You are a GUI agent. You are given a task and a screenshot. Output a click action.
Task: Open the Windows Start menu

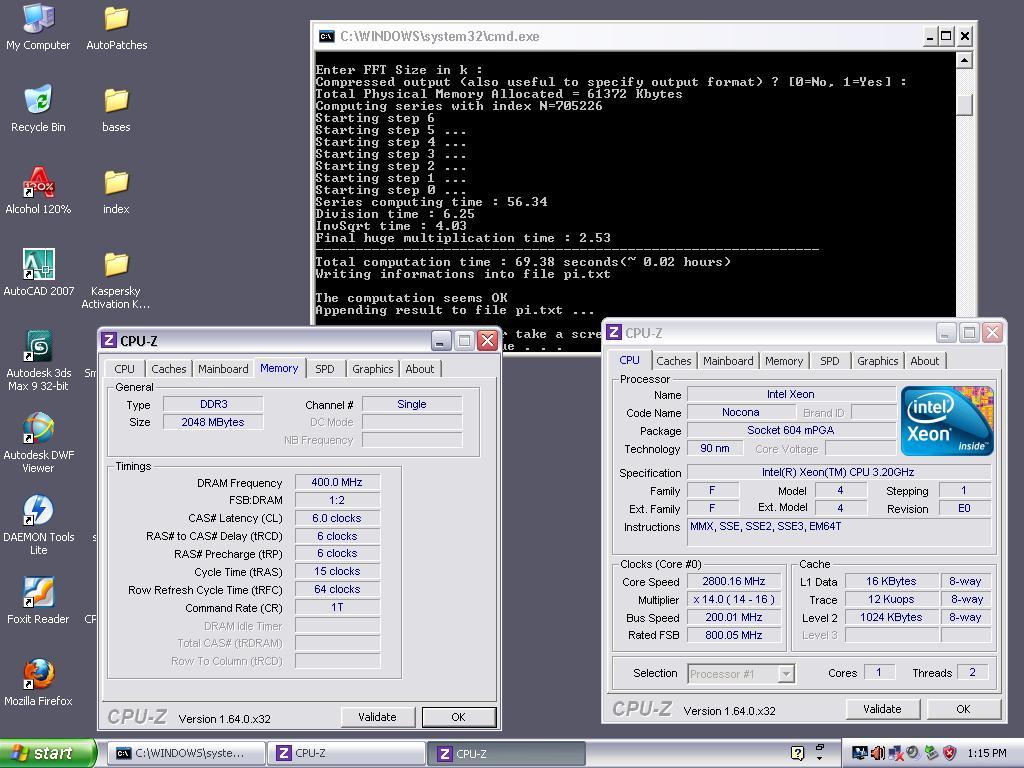tap(48, 753)
